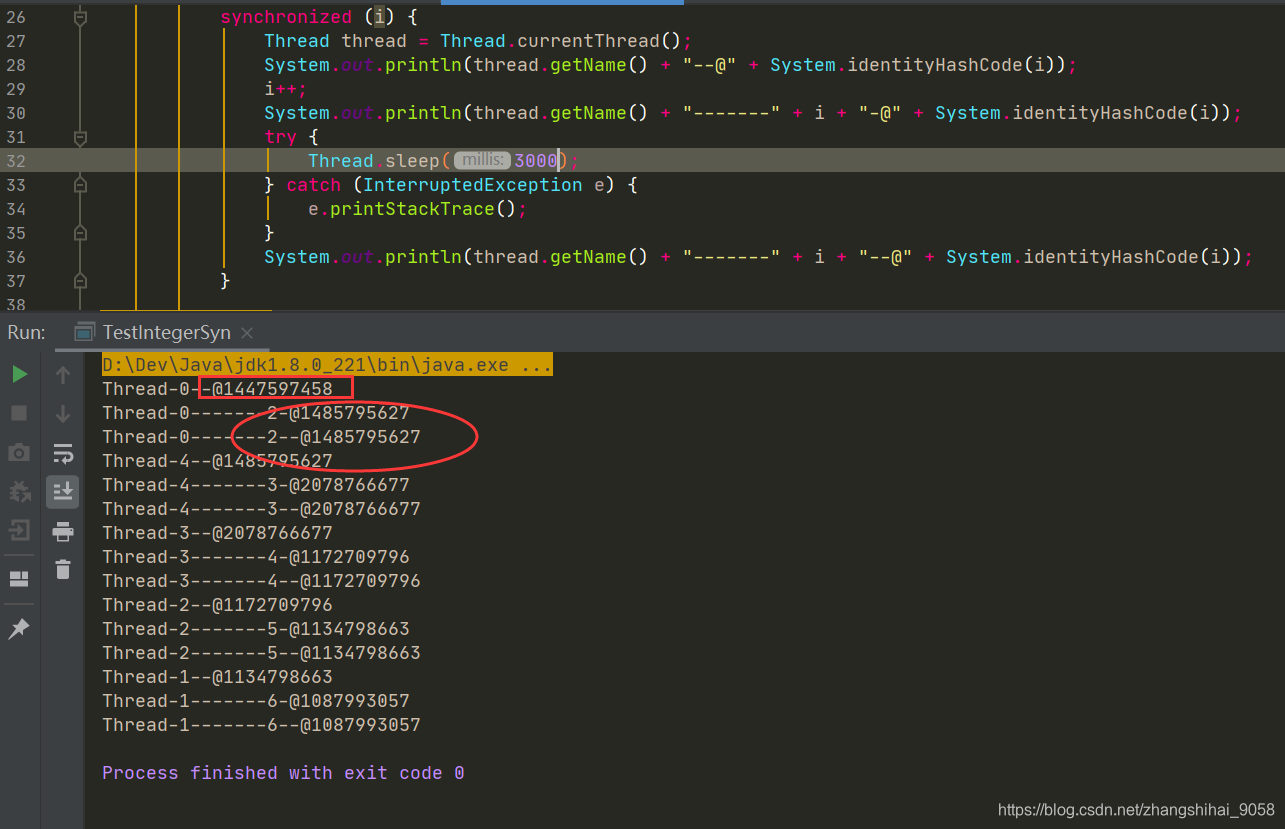Open the Restore Layout icon in Run toolbar

[19, 579]
